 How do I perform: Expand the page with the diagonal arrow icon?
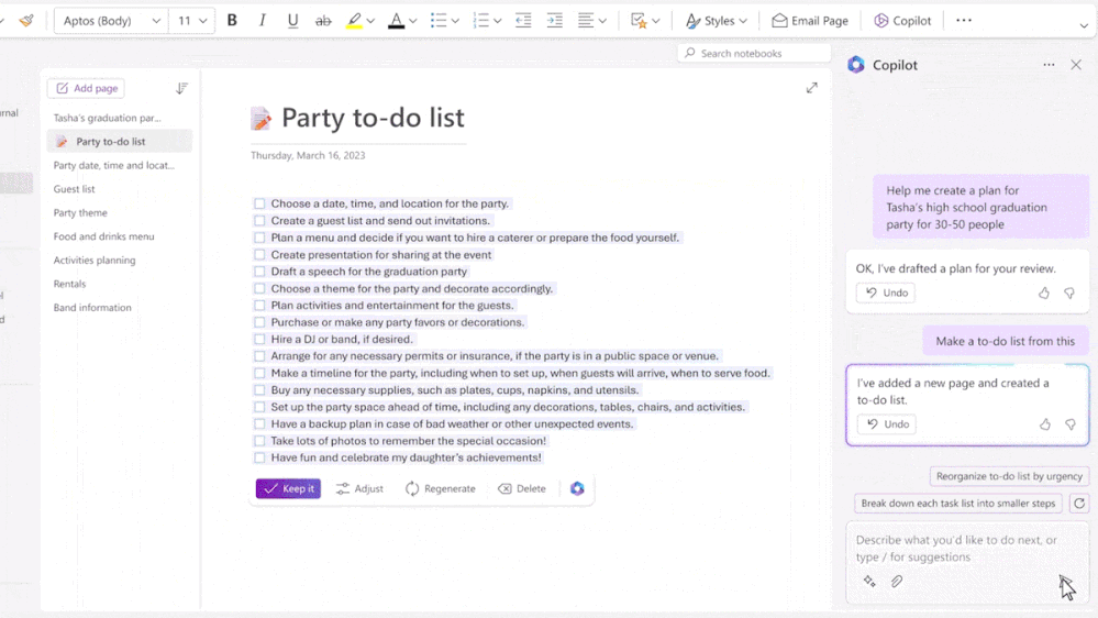point(812,87)
